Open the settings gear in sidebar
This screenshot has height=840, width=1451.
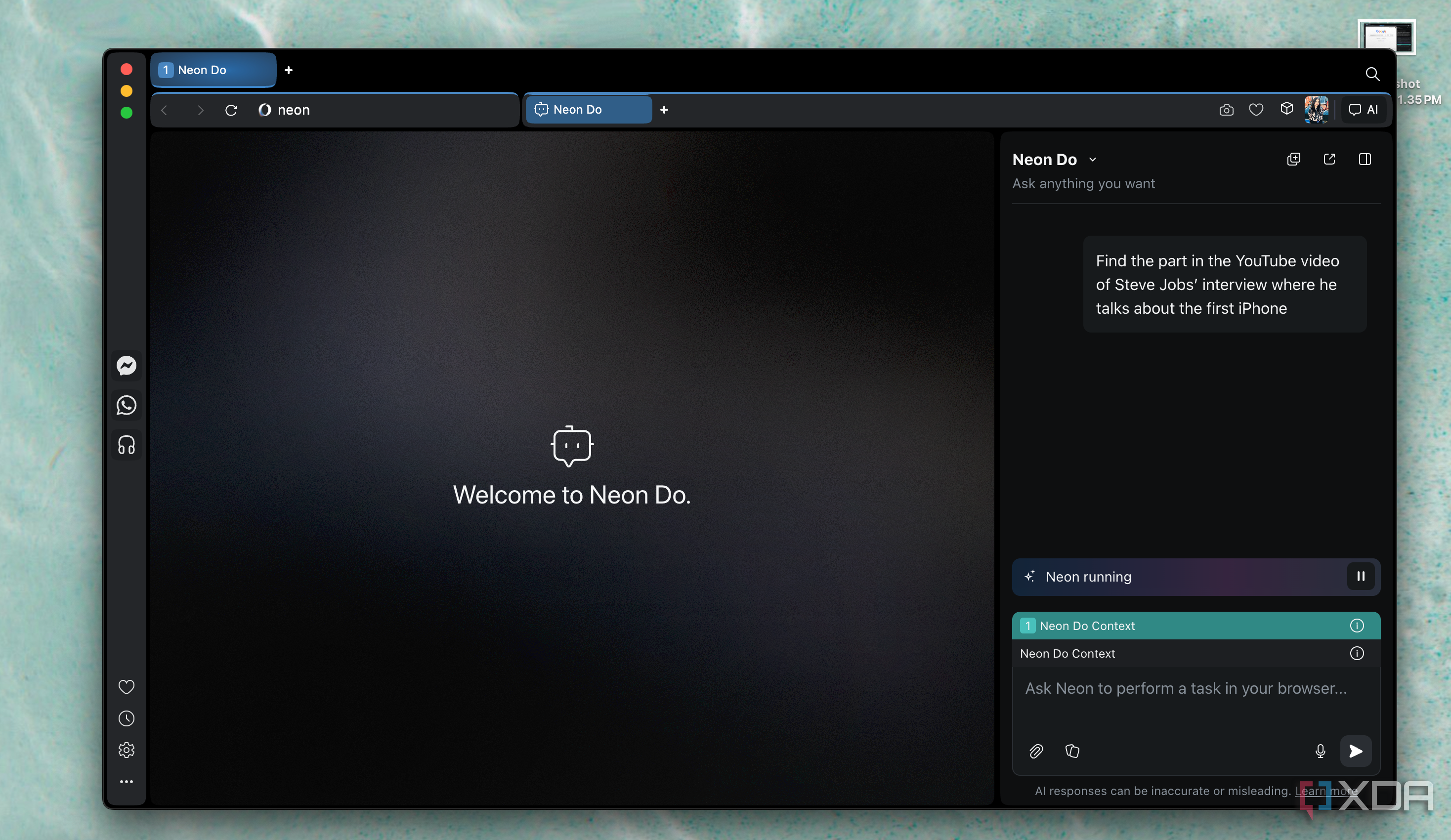coord(126,750)
